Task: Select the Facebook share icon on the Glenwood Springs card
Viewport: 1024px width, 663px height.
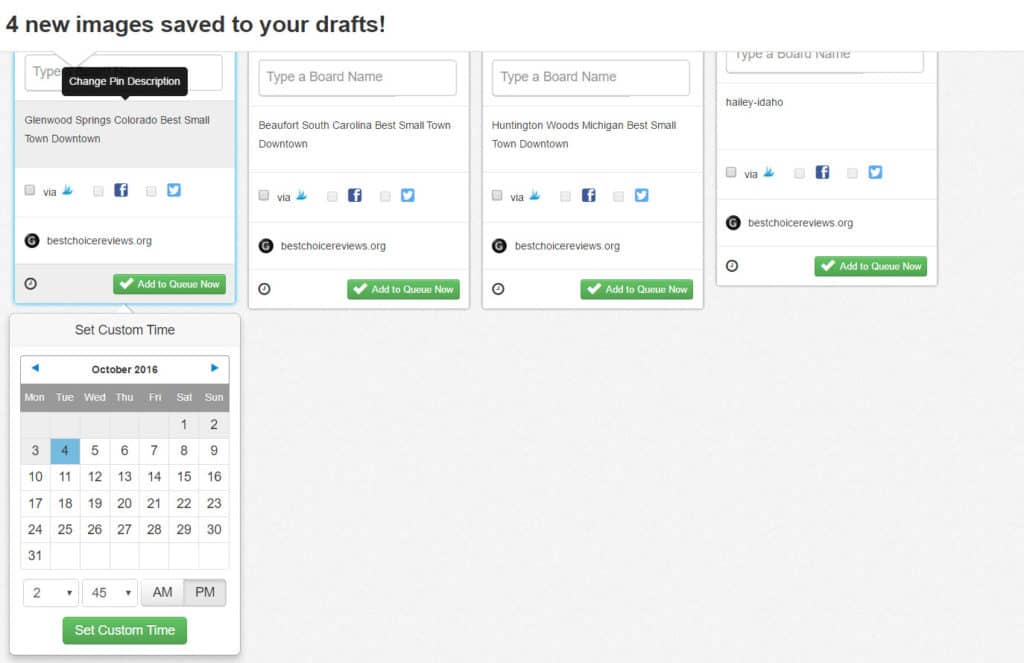Action: tap(120, 189)
